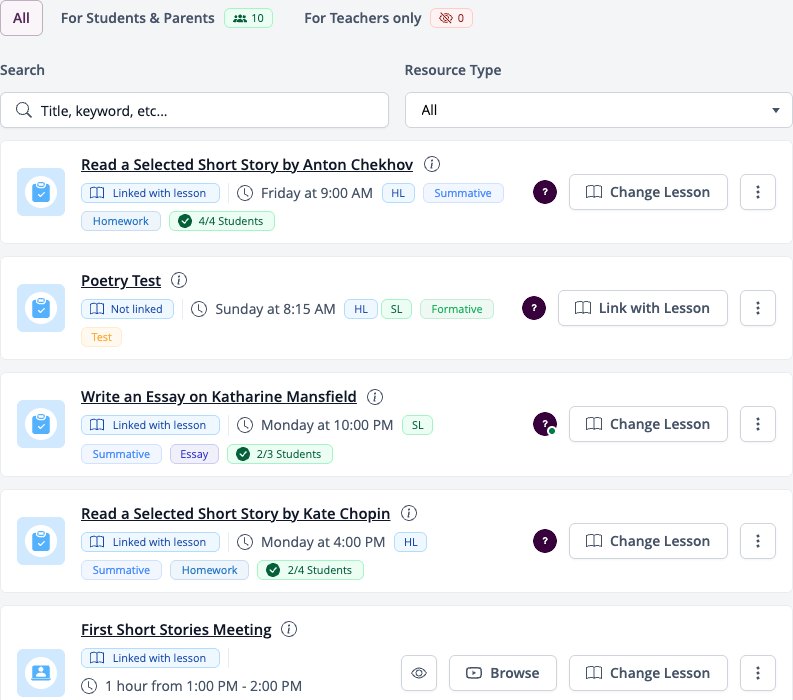The image size is (793, 700).
Task: Toggle eye visibility for First Short Stories Meeting
Action: pyautogui.click(x=419, y=673)
